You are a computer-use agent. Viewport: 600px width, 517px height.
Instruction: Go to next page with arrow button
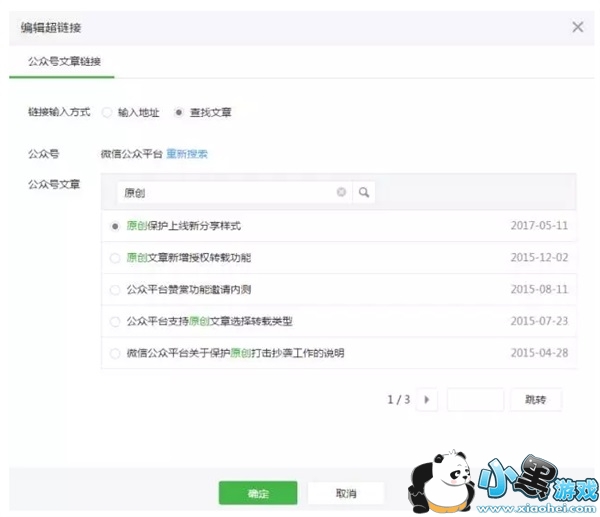[x=427, y=400]
